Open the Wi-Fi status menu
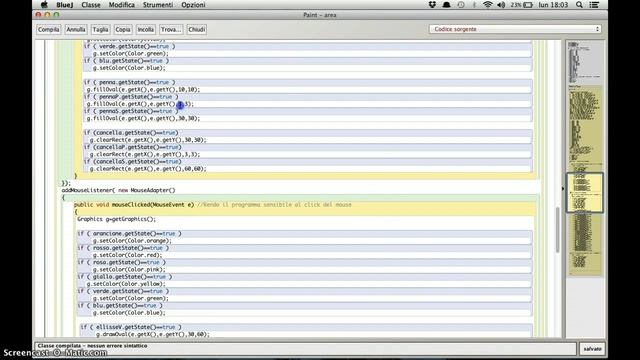640x360 pixels. (x=487, y=5)
